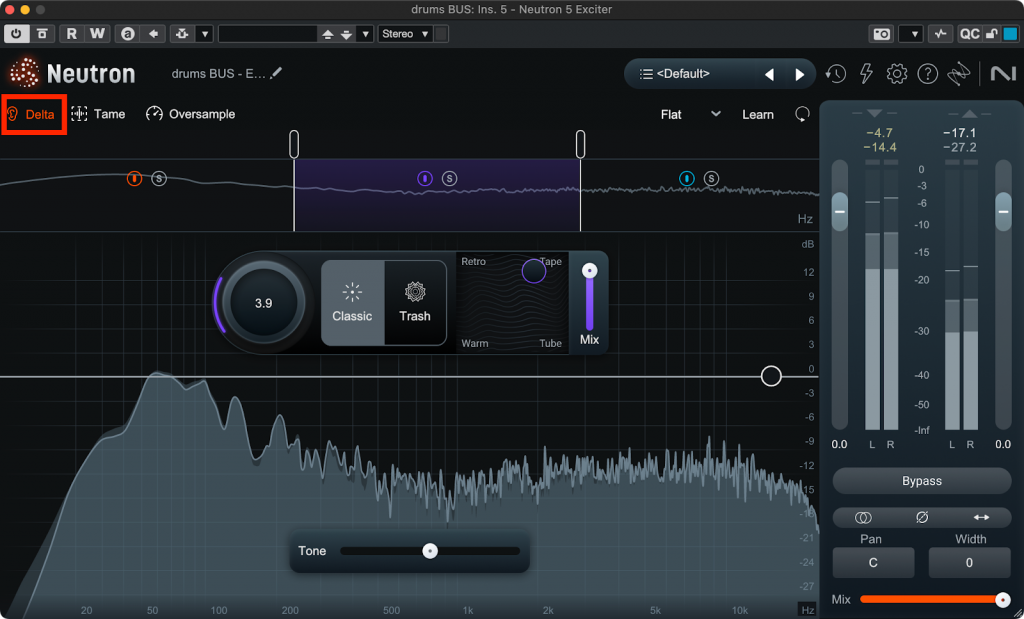Click the Bypass button
Image resolution: width=1024 pixels, height=619 pixels.
pos(922,481)
